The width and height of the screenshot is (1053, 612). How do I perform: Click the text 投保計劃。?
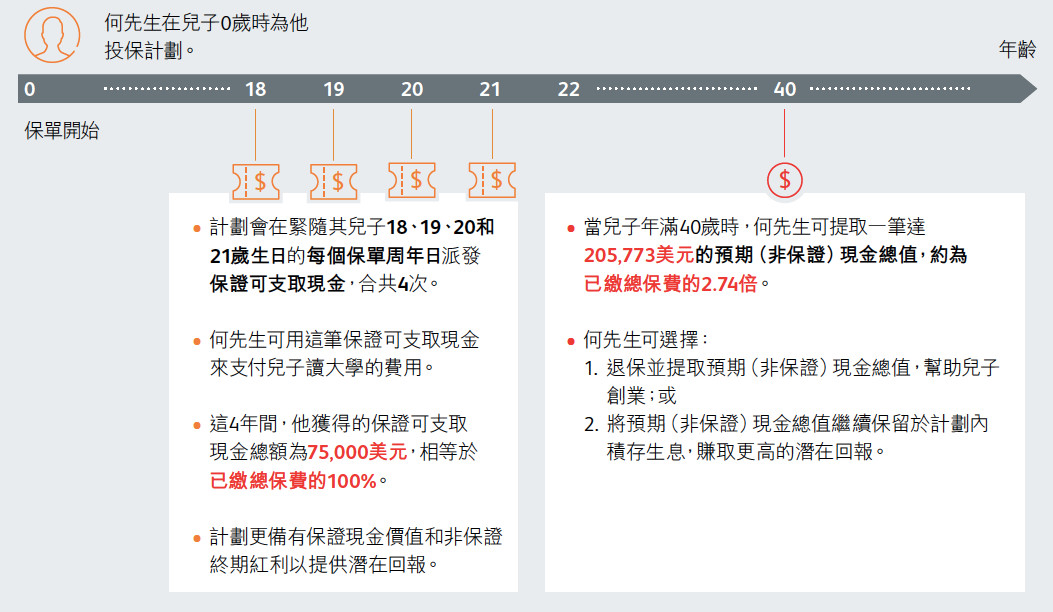coord(150,50)
